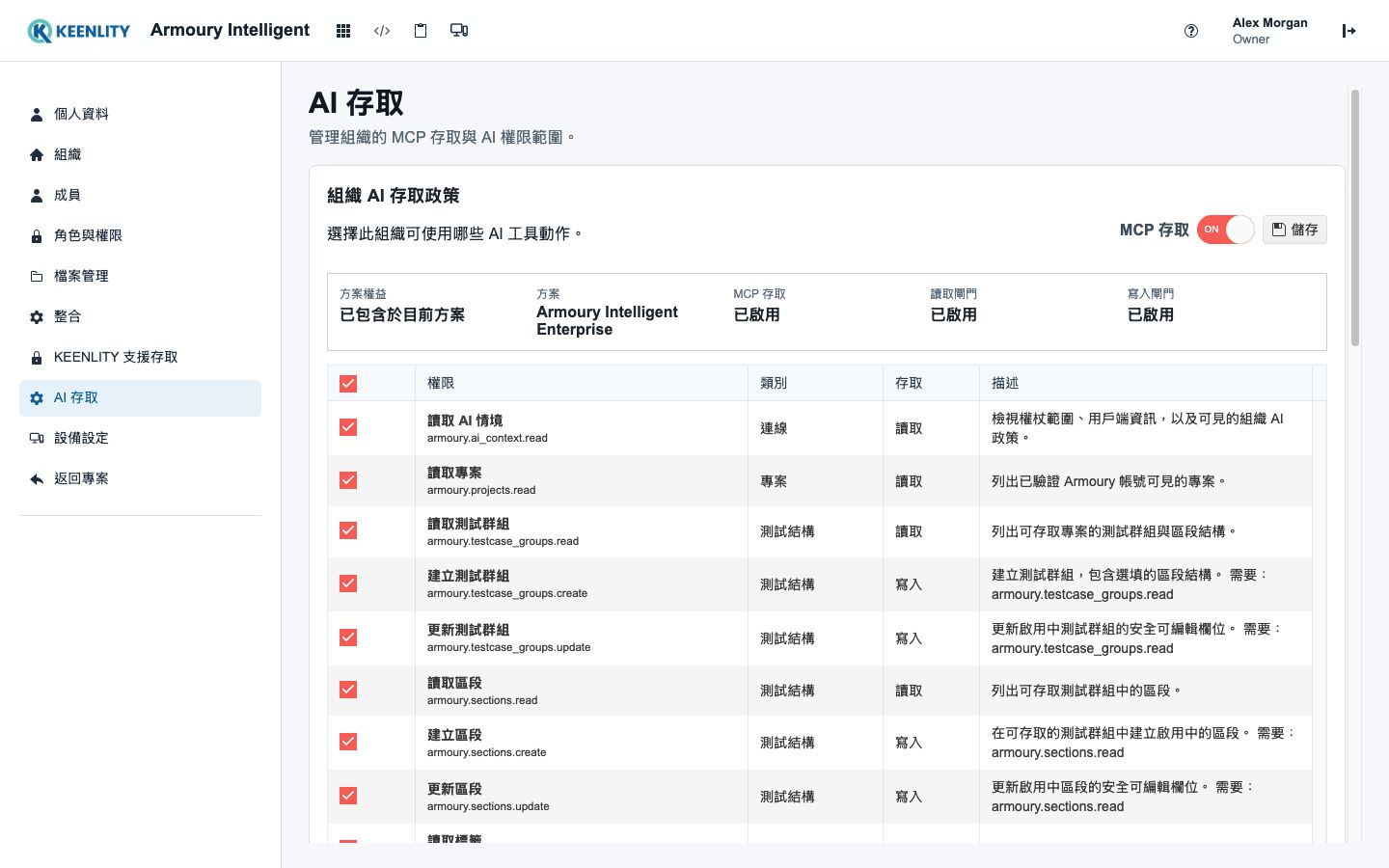Uncheck 建立測試群組 permission
Image resolution: width=1389 pixels, height=868 pixels.
click(x=348, y=583)
